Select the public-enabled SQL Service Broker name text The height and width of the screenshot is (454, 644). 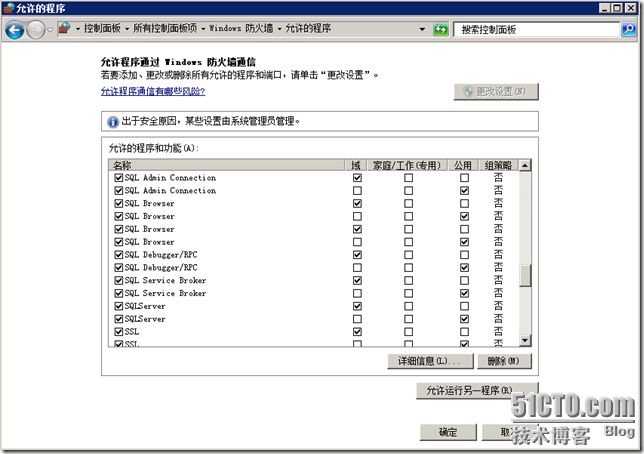click(x=165, y=293)
